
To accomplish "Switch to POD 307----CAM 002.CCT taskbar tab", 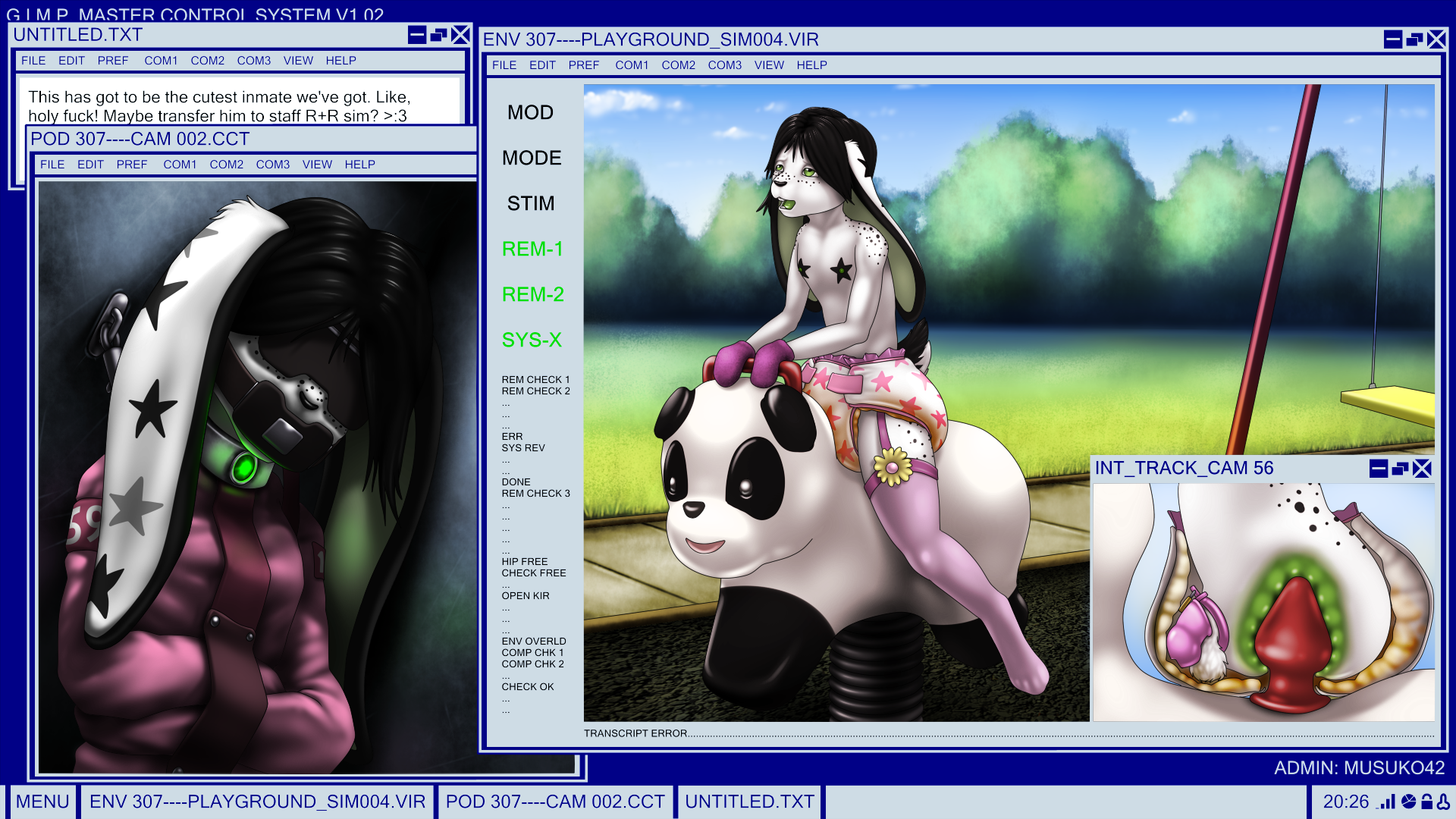I will (555, 802).
